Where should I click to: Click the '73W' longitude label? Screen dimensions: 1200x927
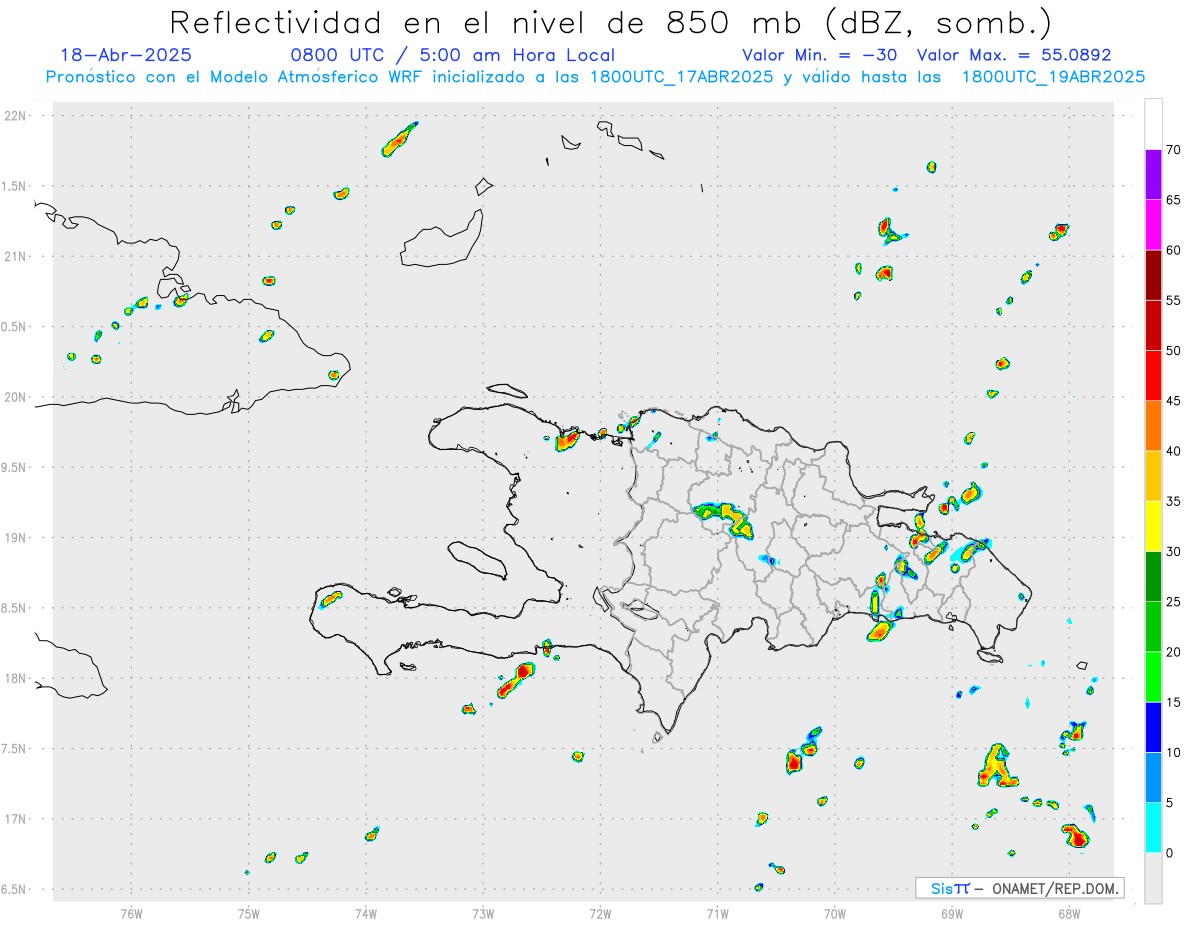coord(483,913)
